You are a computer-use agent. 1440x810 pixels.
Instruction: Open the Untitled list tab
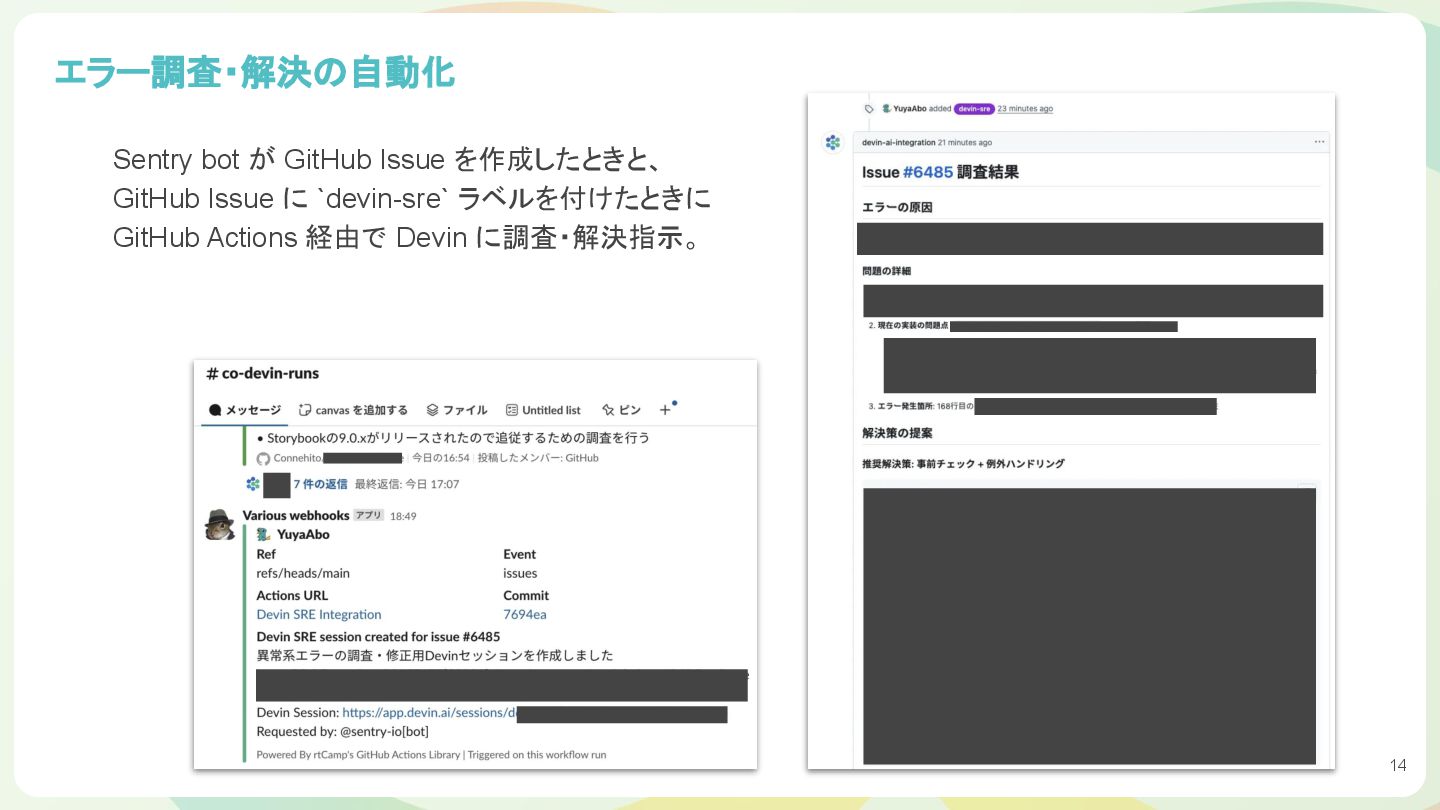pyautogui.click(x=543, y=410)
